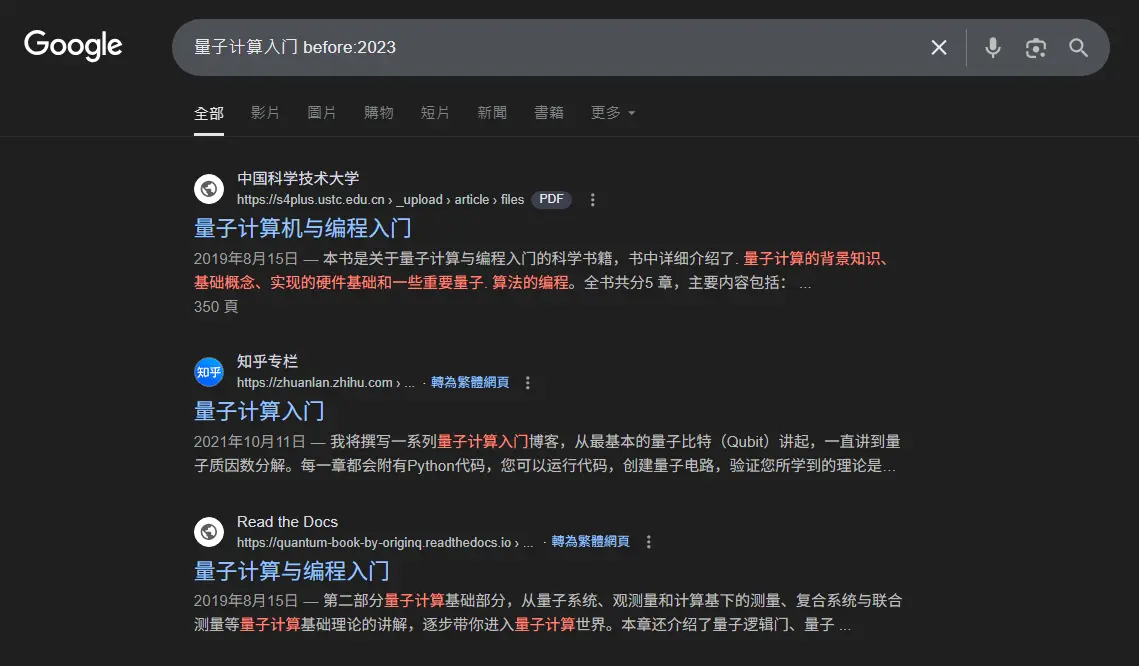Click 轉為繁體網頁 for Zhihu result
The image size is (1139, 666).
point(470,383)
